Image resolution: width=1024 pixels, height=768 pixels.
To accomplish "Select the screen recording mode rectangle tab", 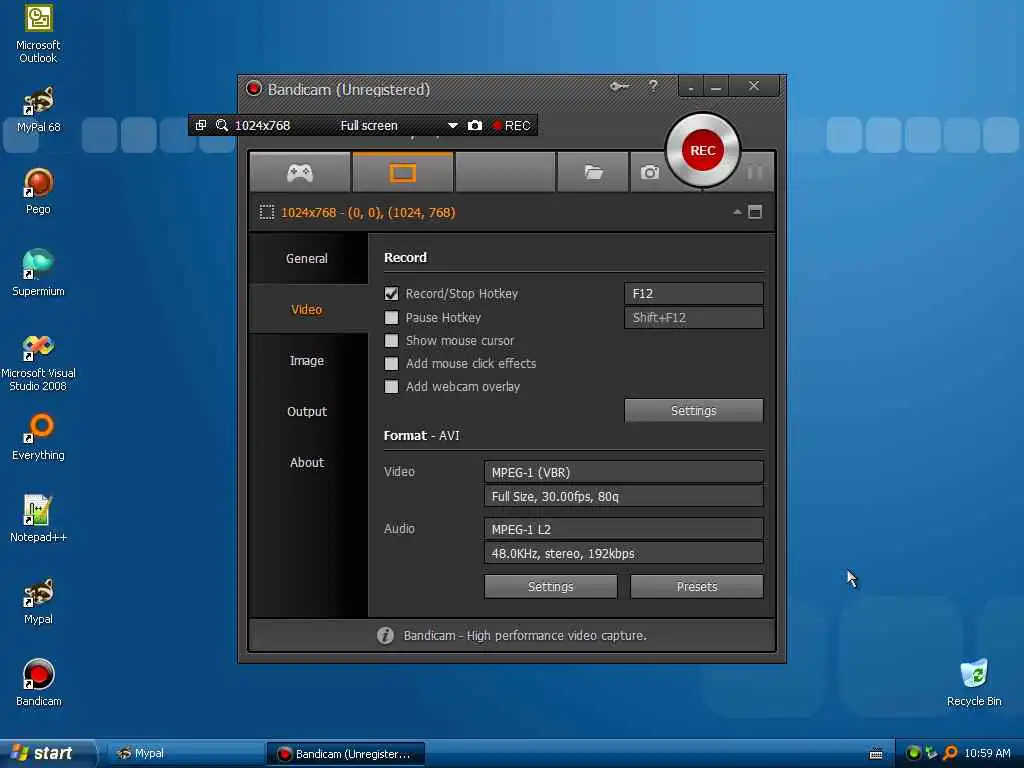I will (402, 172).
